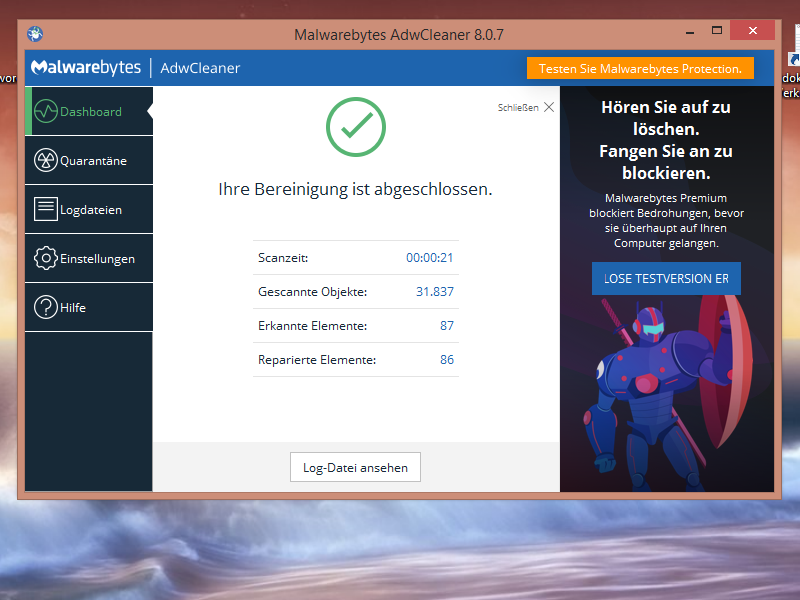Click the Quarantäne radiation icon
This screenshot has height=600, width=800.
pyautogui.click(x=46, y=160)
